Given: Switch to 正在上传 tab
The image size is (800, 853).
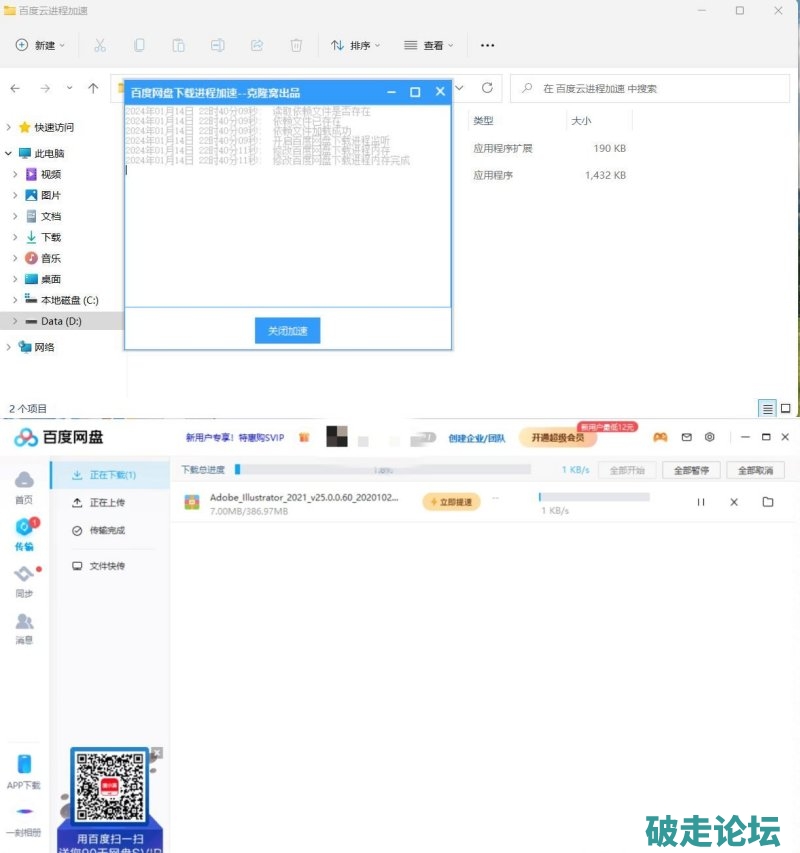Looking at the screenshot, I should [x=107, y=502].
